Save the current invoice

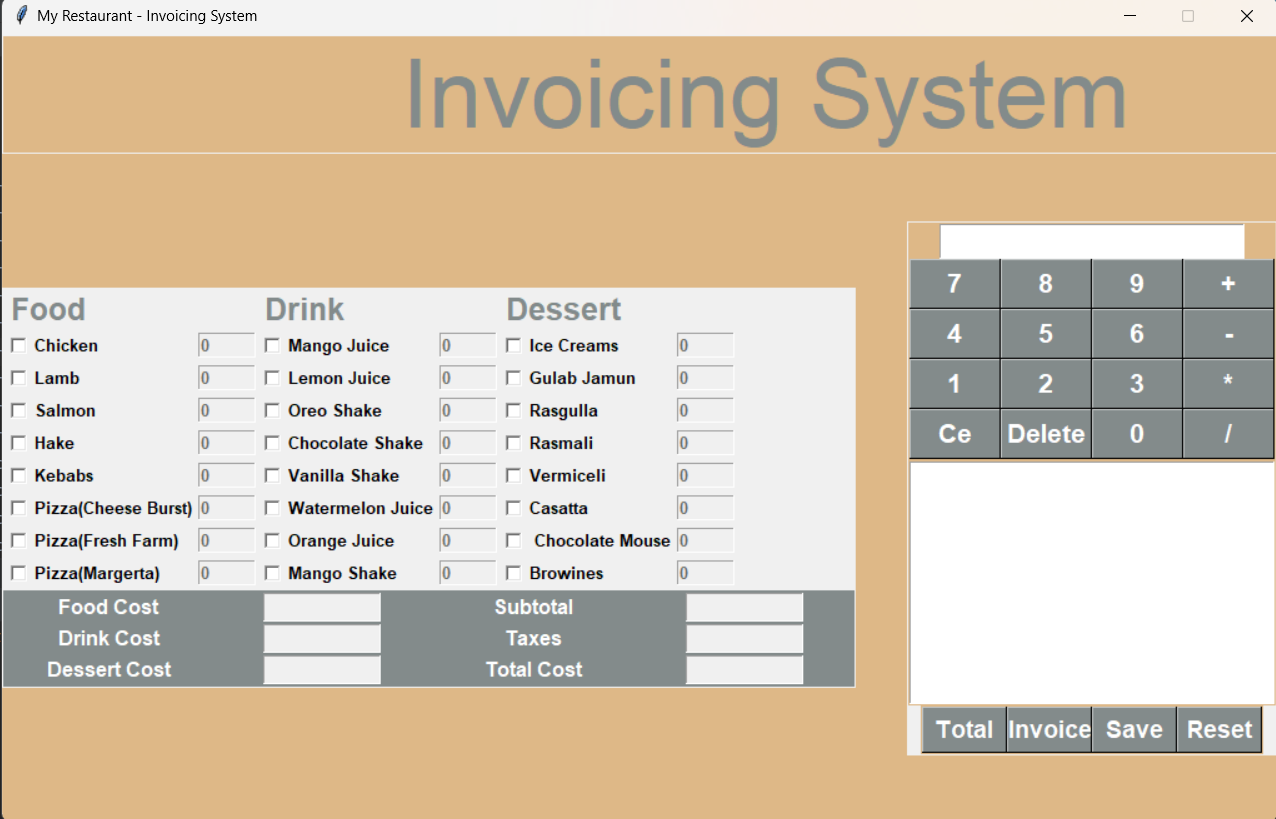(1133, 729)
